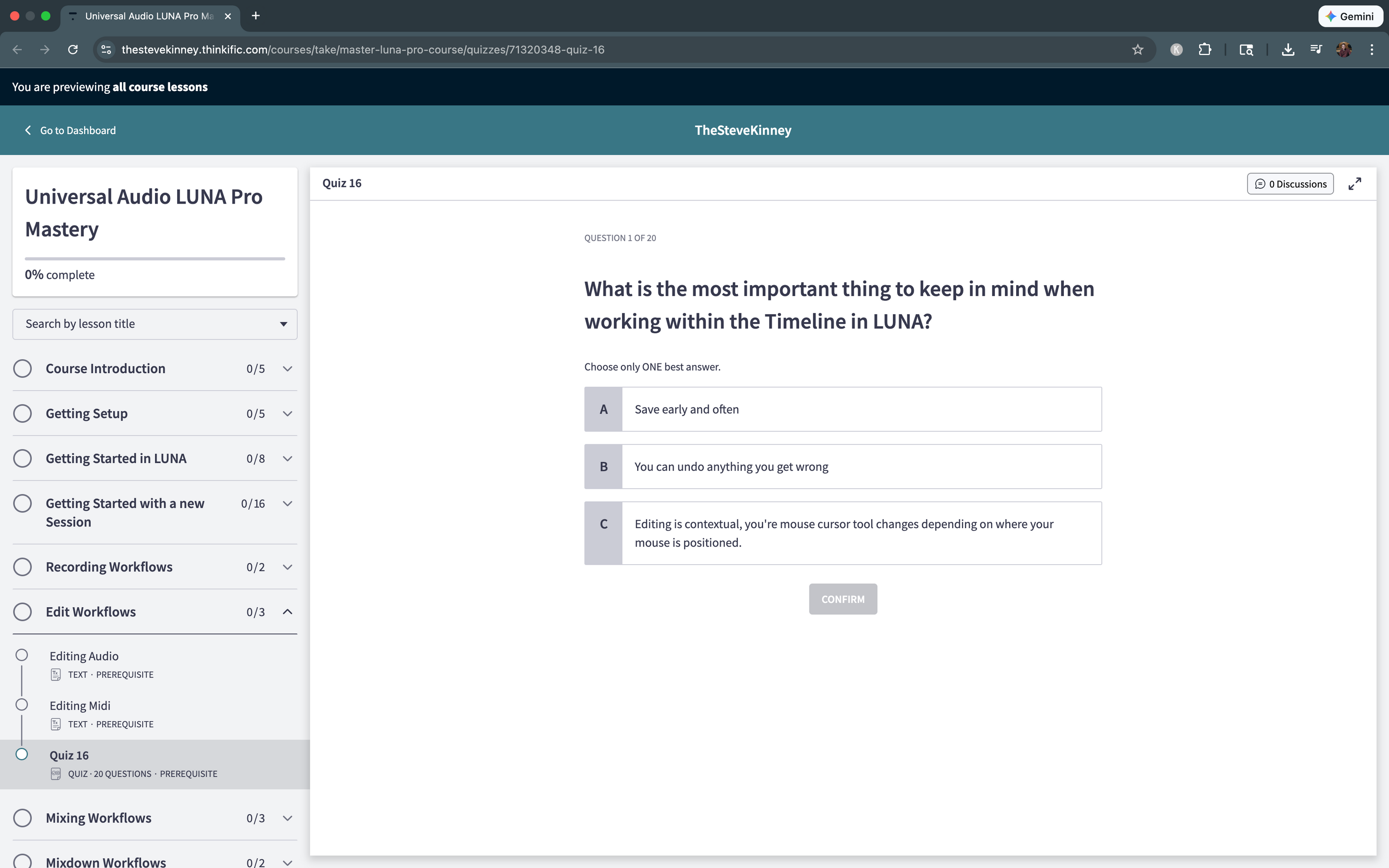Click the course progress bar

pyautogui.click(x=155, y=259)
